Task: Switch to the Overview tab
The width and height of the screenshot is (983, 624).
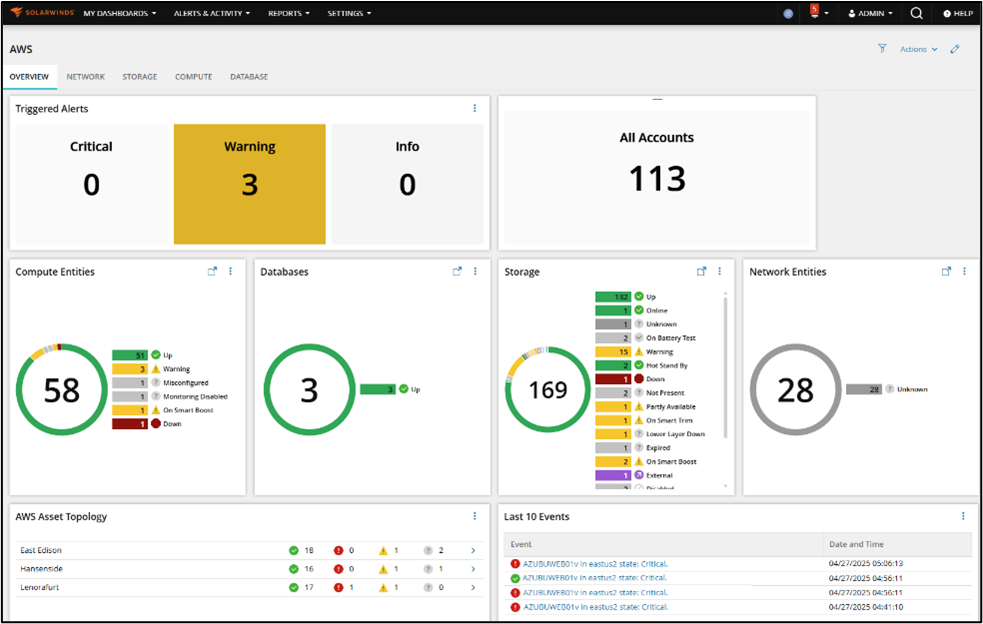Action: 29,77
